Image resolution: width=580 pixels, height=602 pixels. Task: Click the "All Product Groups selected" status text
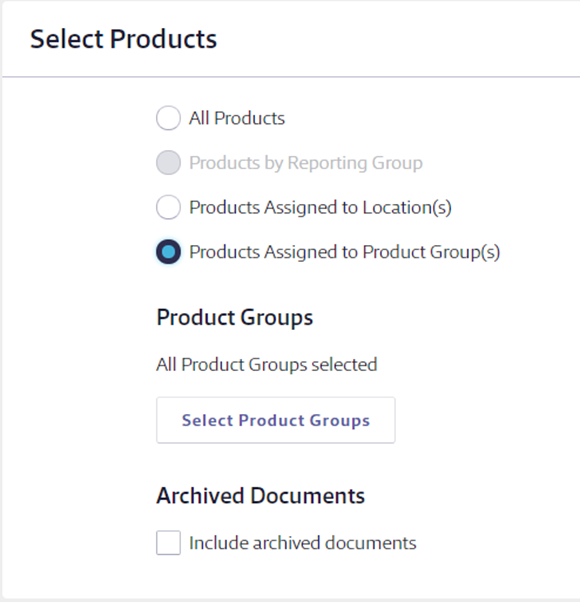pos(267,365)
